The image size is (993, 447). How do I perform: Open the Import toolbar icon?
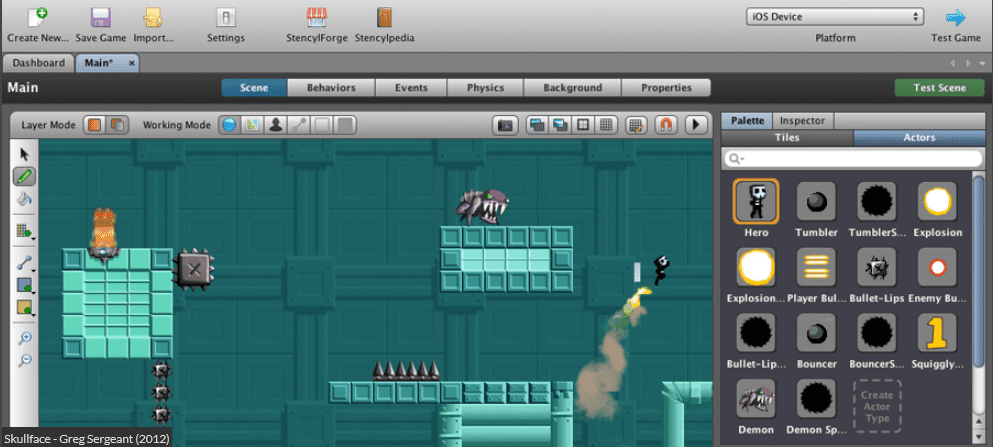coord(153,17)
